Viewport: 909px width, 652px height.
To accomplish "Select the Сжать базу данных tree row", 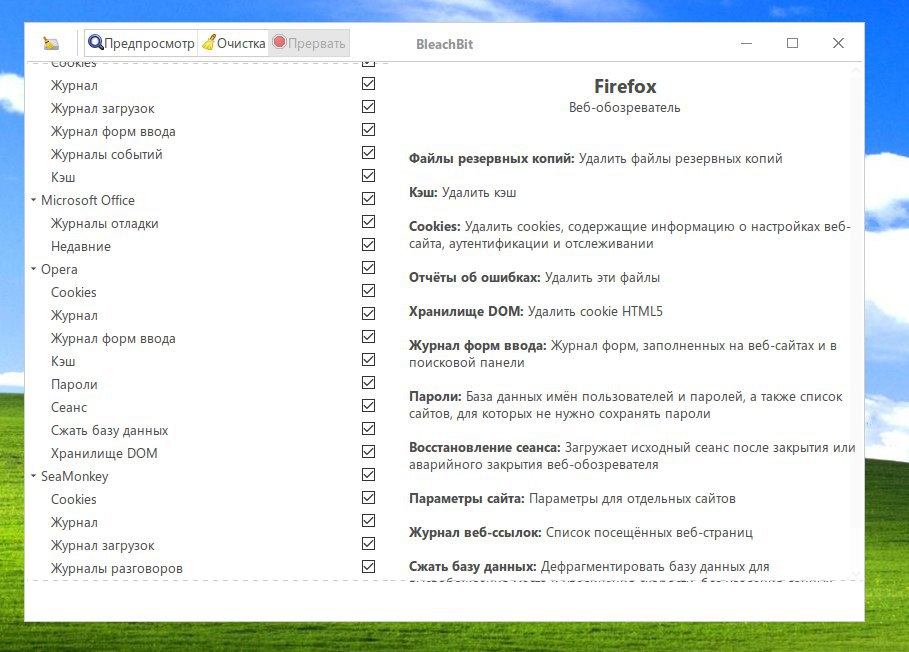I will (x=109, y=430).
